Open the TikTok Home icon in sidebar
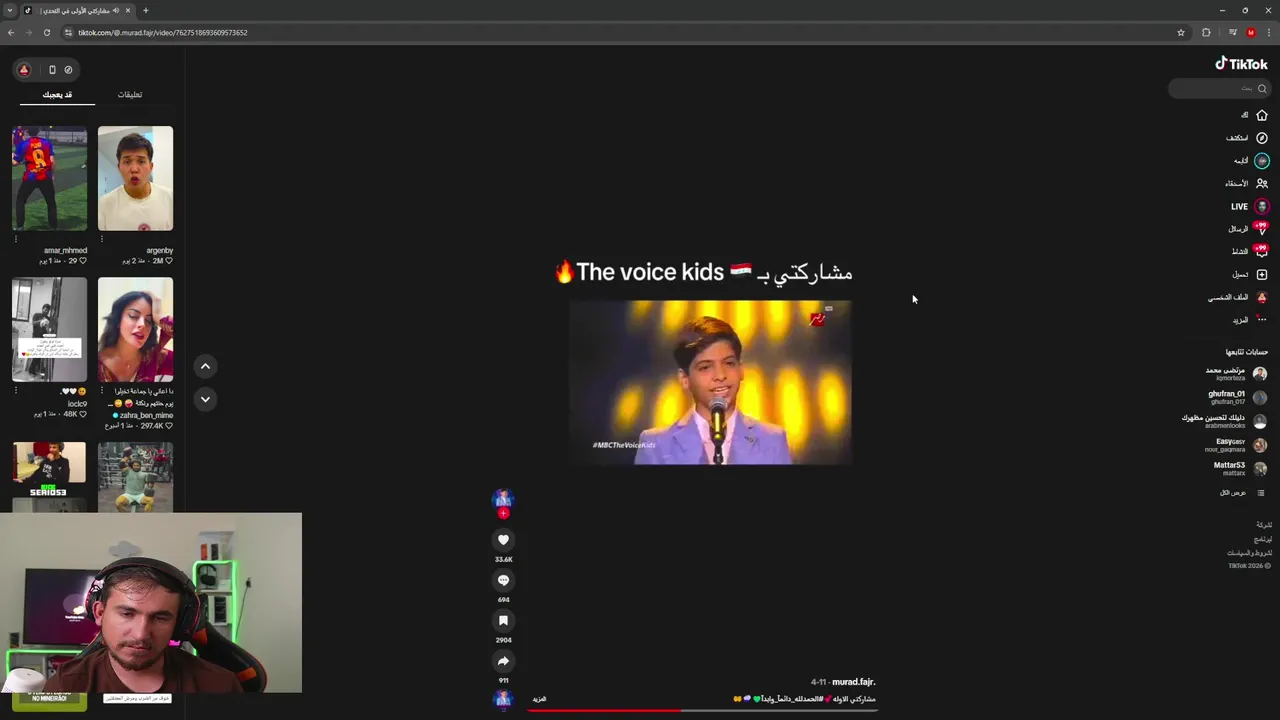Viewport: 1280px width, 720px height. tap(1262, 115)
